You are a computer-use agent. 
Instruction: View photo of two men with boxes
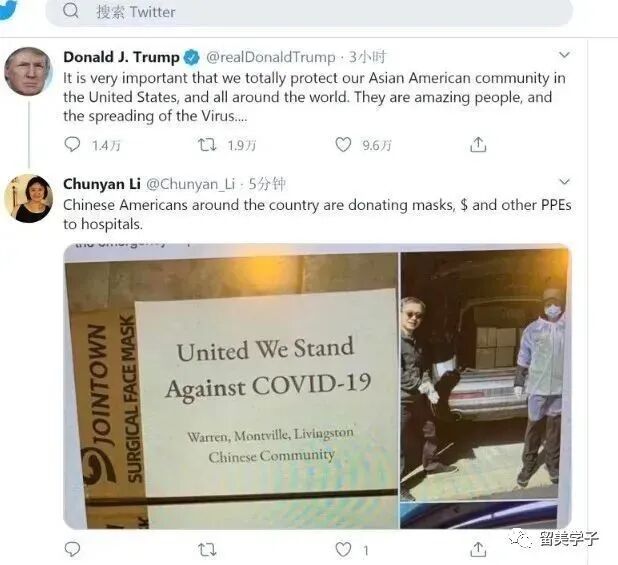click(486, 373)
